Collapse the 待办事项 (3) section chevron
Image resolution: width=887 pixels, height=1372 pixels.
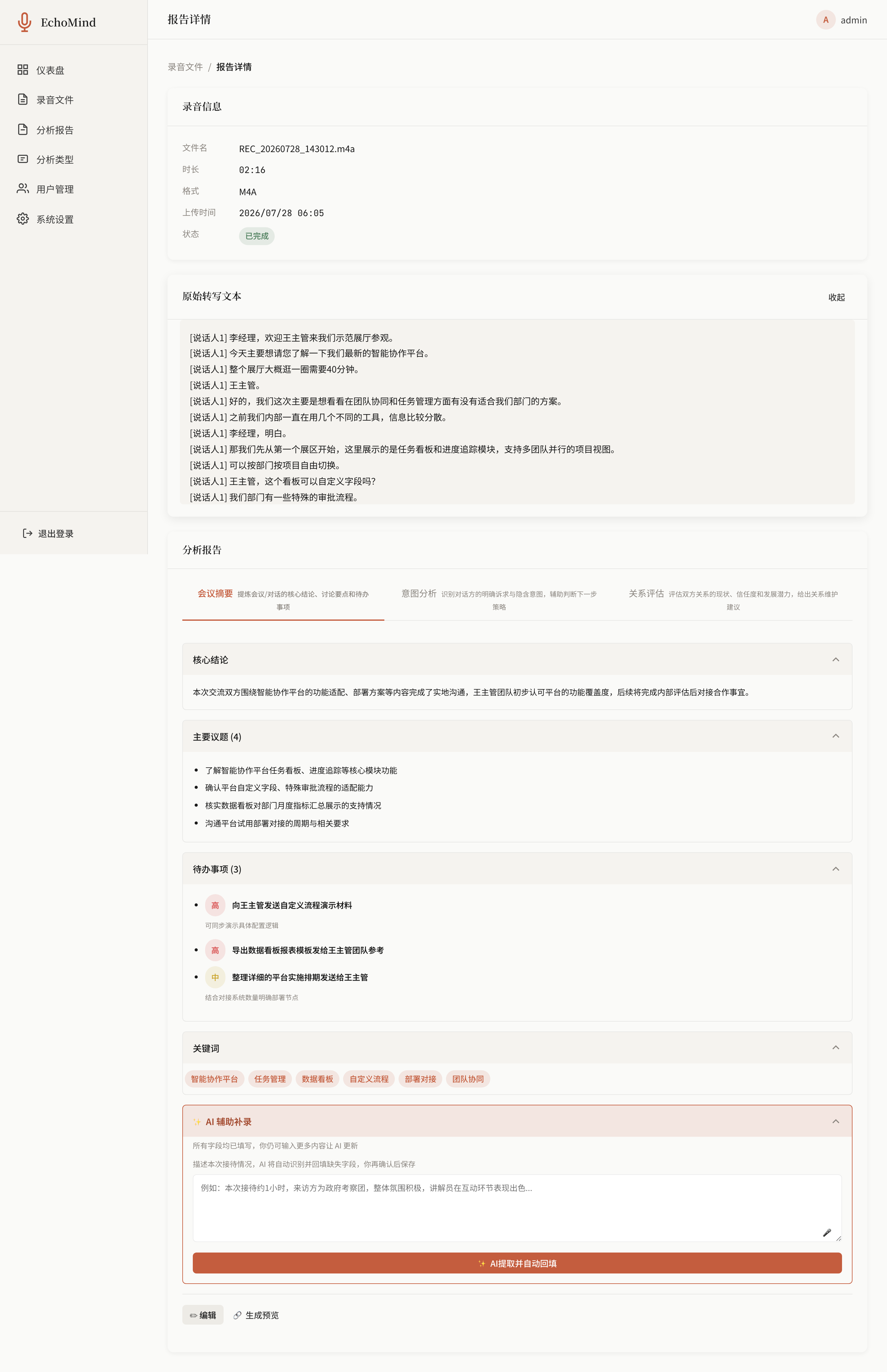click(x=835, y=869)
